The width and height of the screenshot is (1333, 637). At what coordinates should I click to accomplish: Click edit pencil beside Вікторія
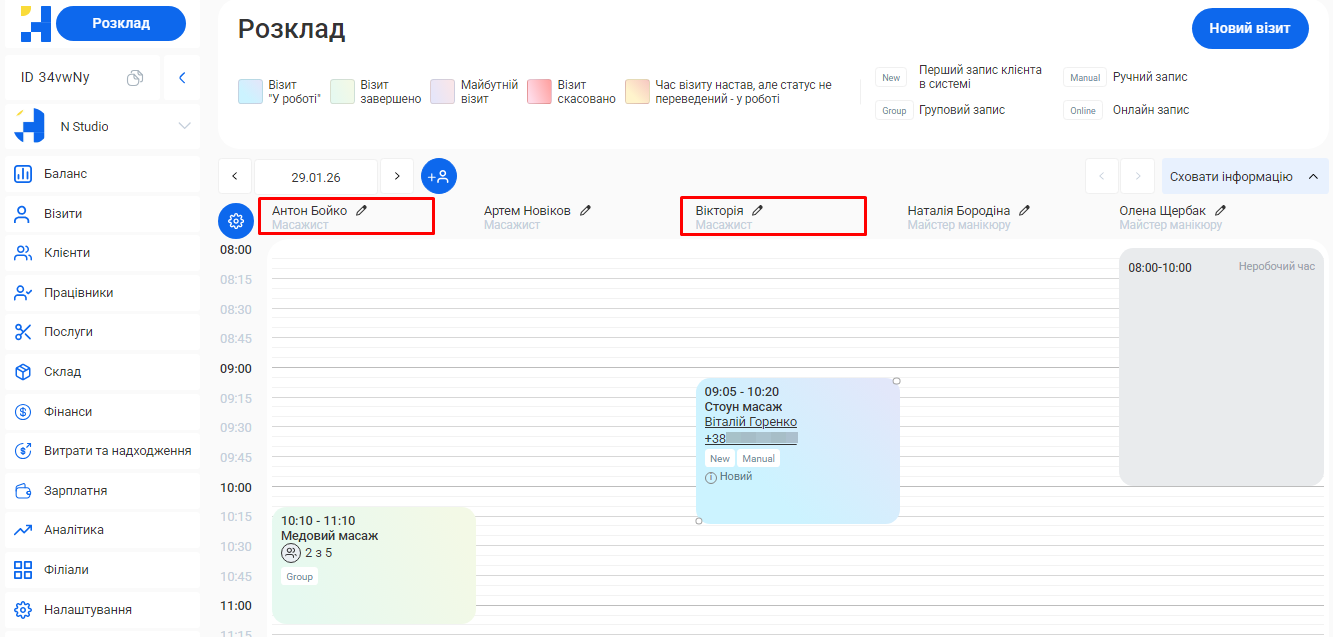(x=758, y=211)
